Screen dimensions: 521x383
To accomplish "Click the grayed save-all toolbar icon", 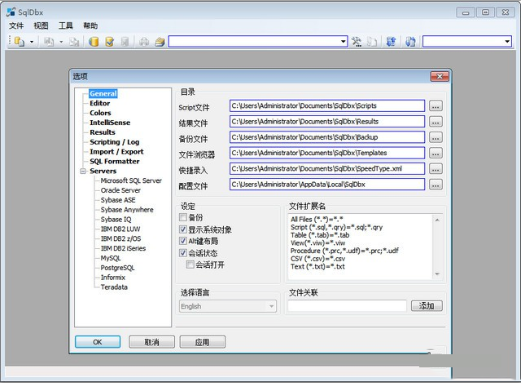I will (x=74, y=42).
